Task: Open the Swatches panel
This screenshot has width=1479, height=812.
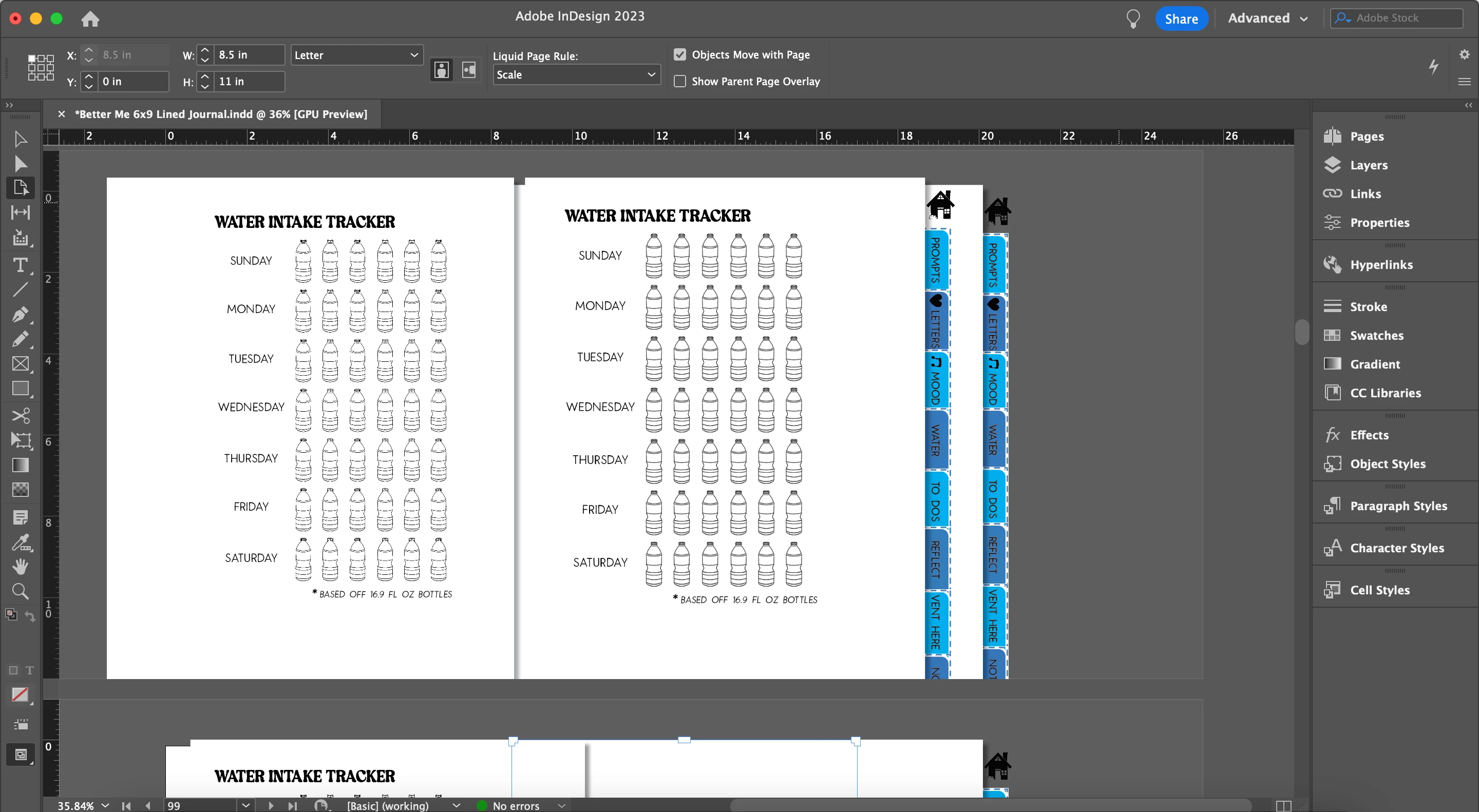Action: pyautogui.click(x=1376, y=335)
